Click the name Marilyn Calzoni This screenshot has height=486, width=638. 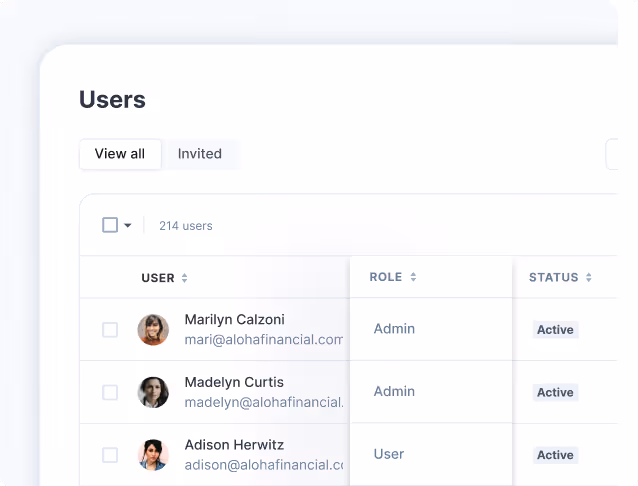click(234, 320)
